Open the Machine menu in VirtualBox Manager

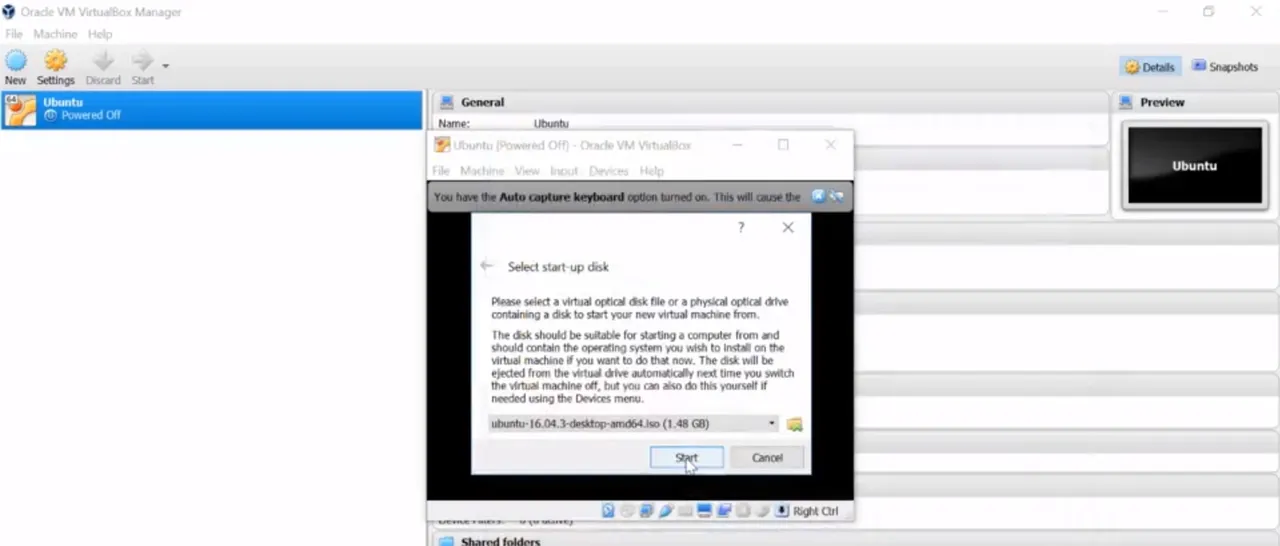coord(55,34)
